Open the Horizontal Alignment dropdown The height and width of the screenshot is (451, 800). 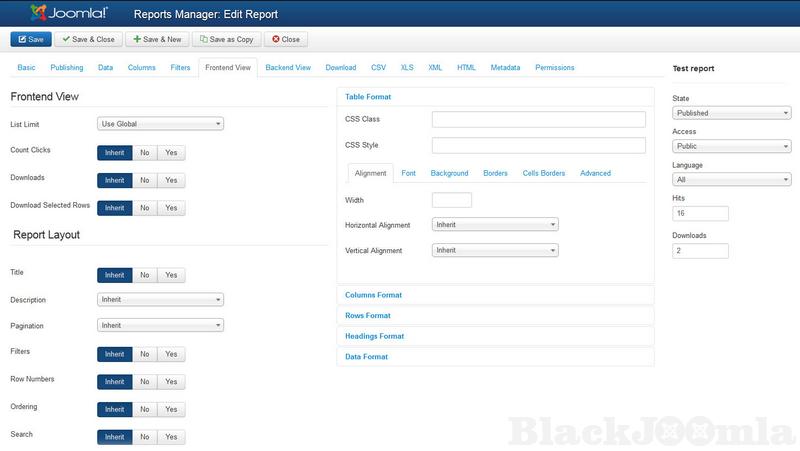(x=495, y=225)
